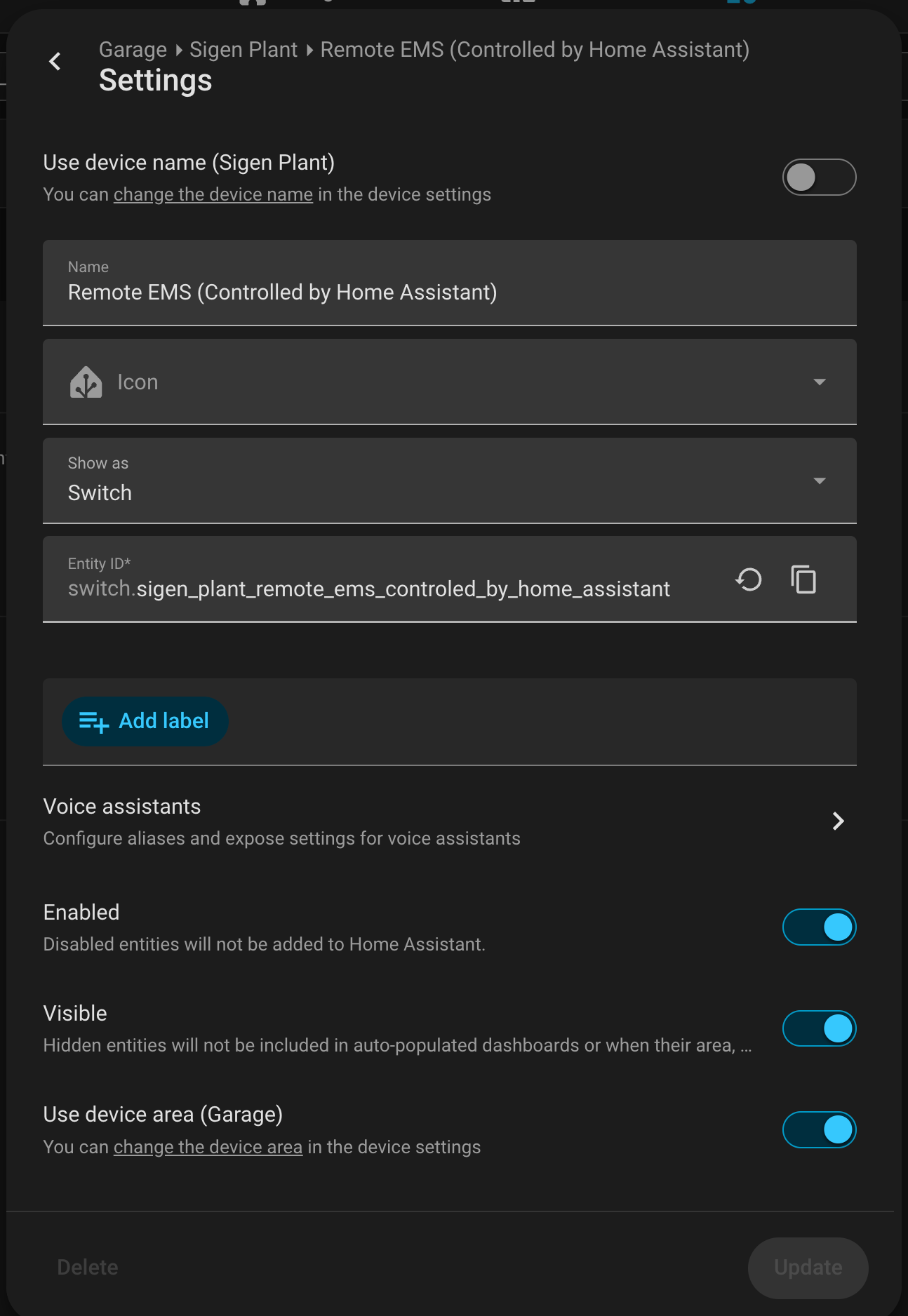Screen dimensions: 908x1316
Task: Edit the Name field text
Action: 450,283
